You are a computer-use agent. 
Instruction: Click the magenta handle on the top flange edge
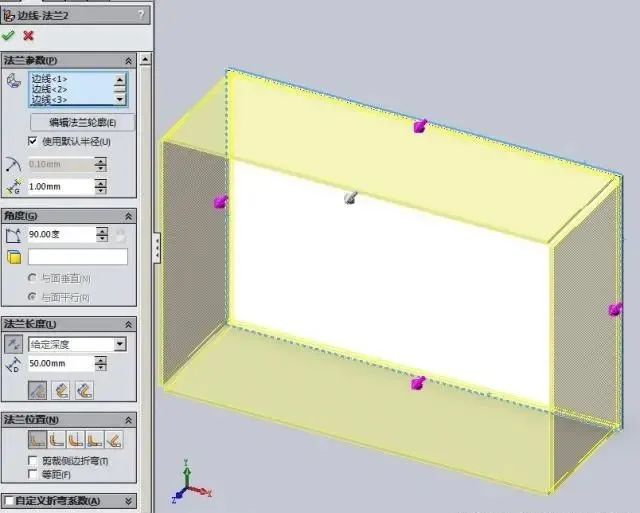[420, 126]
